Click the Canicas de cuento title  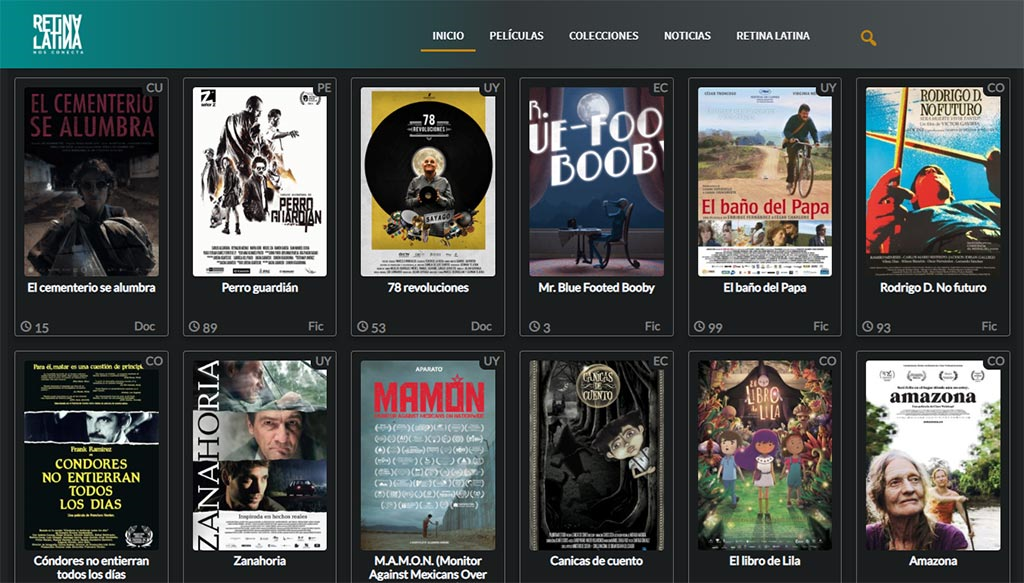pyautogui.click(x=596, y=561)
